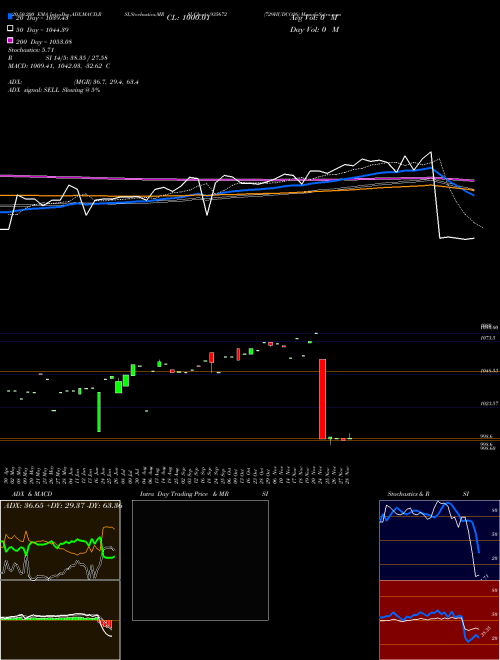Click the 'Stochastics: 5.71' reading
This screenshot has height=660, width=500.
(31, 50)
